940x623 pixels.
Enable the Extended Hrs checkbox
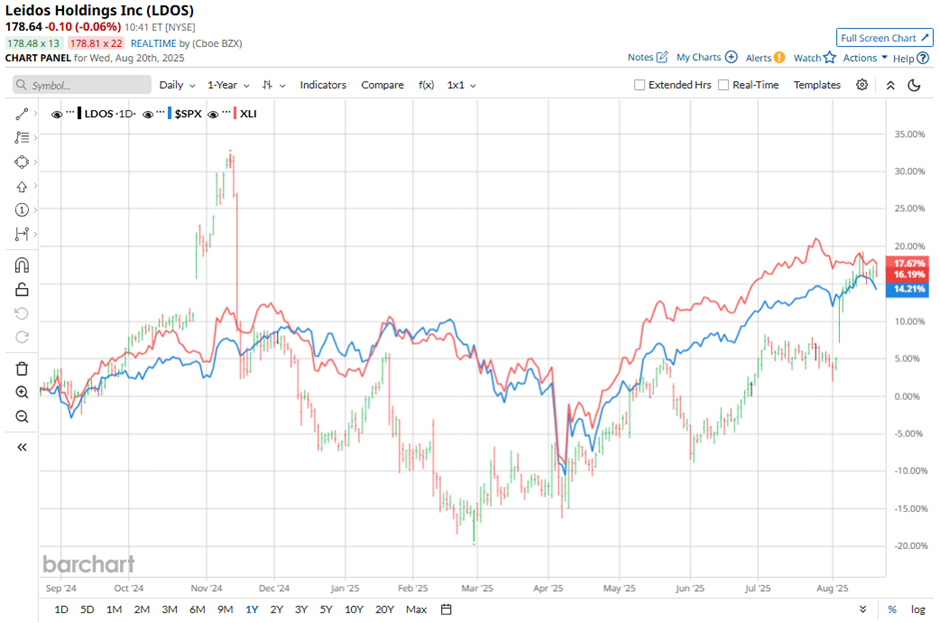[640, 85]
